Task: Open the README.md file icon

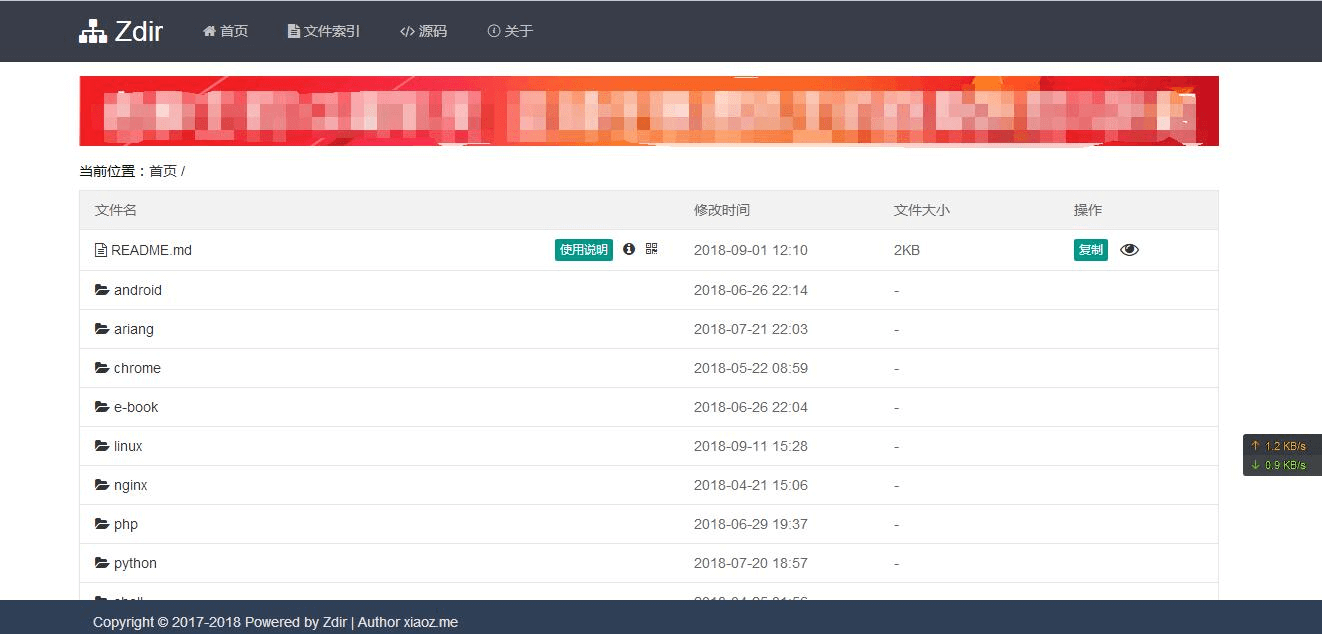Action: [99, 250]
